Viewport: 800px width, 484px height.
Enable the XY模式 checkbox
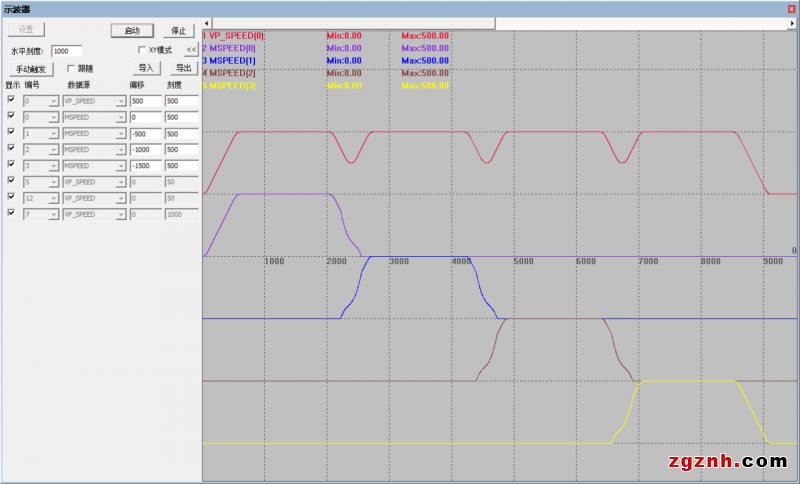tap(142, 49)
